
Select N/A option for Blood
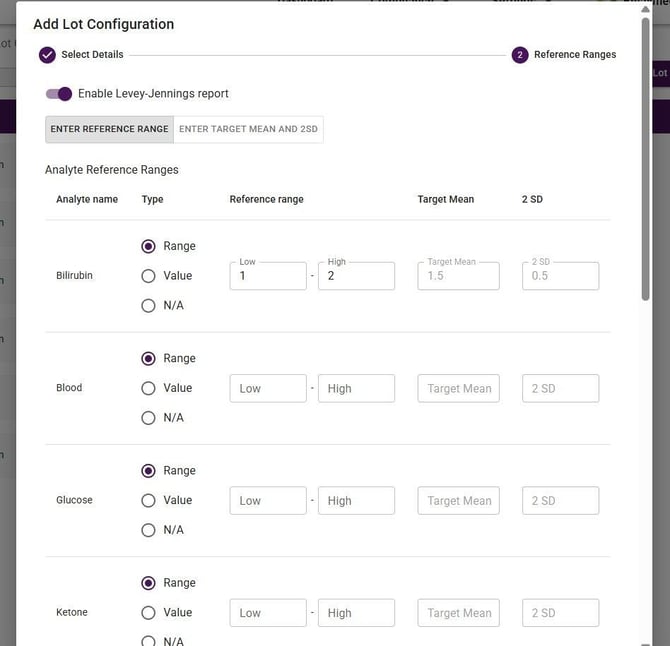(149, 418)
